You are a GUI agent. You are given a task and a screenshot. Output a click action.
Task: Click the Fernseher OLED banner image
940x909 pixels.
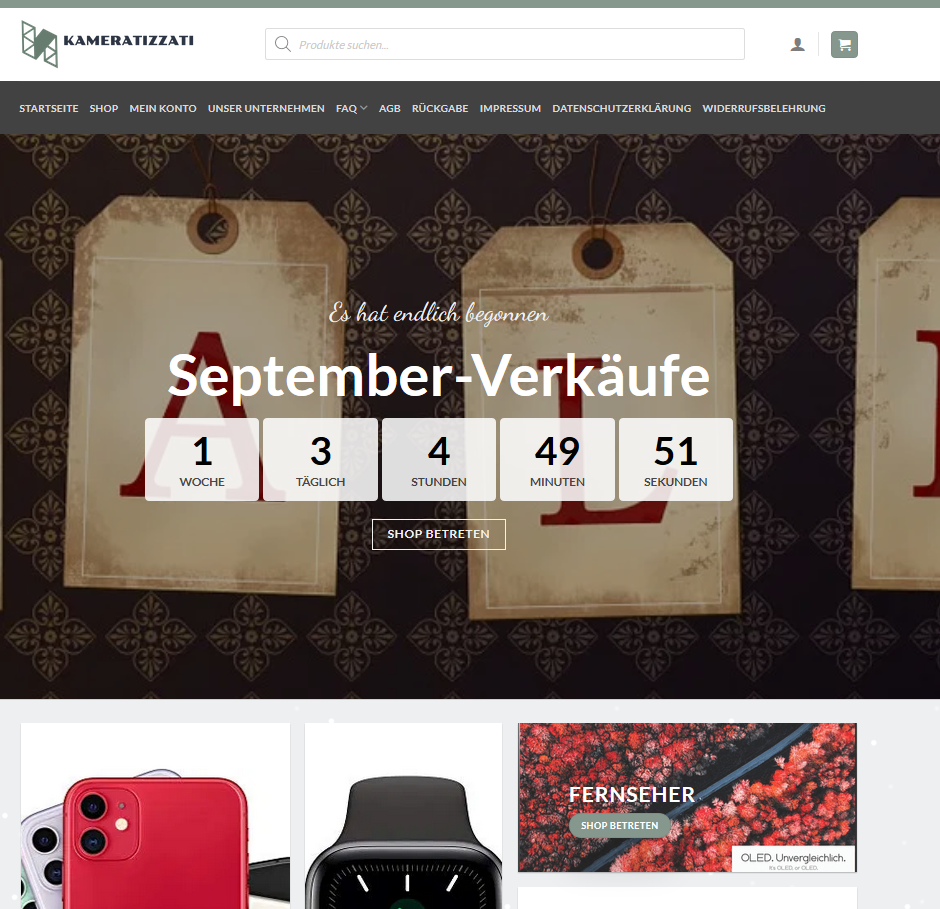pyautogui.click(x=687, y=797)
